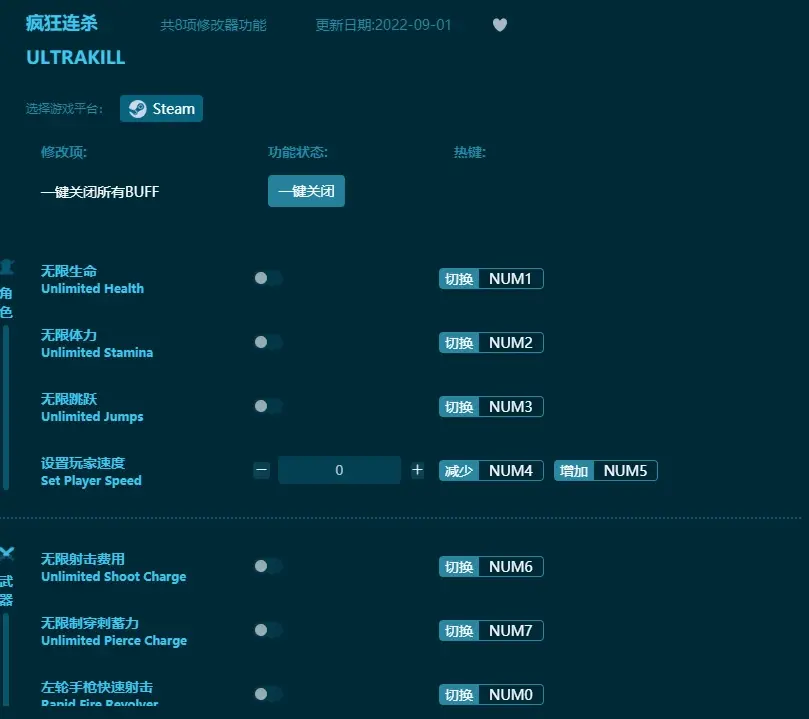Toggle Unlimited Shoot Charge switch
This screenshot has height=719, width=809.
(x=267, y=567)
